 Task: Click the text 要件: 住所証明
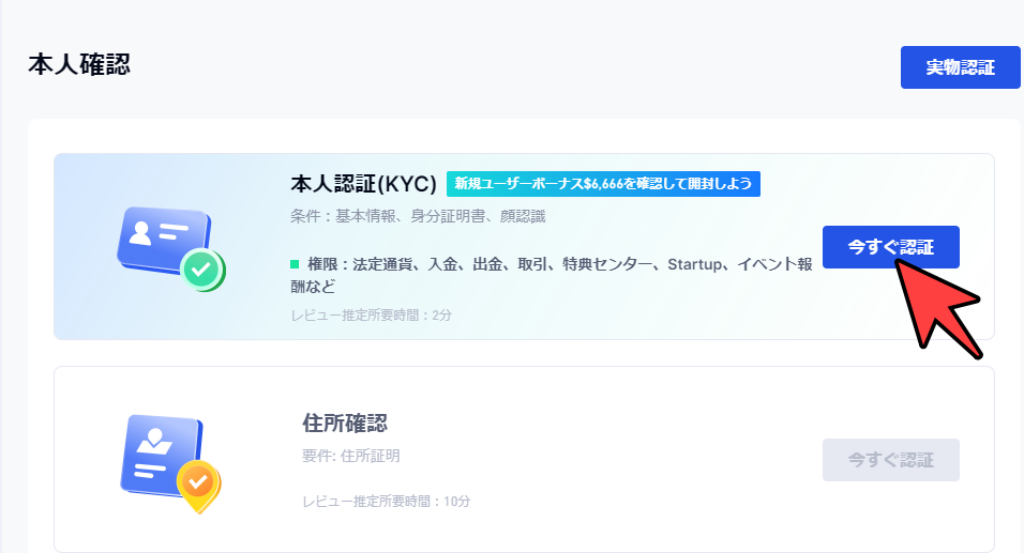click(351, 456)
